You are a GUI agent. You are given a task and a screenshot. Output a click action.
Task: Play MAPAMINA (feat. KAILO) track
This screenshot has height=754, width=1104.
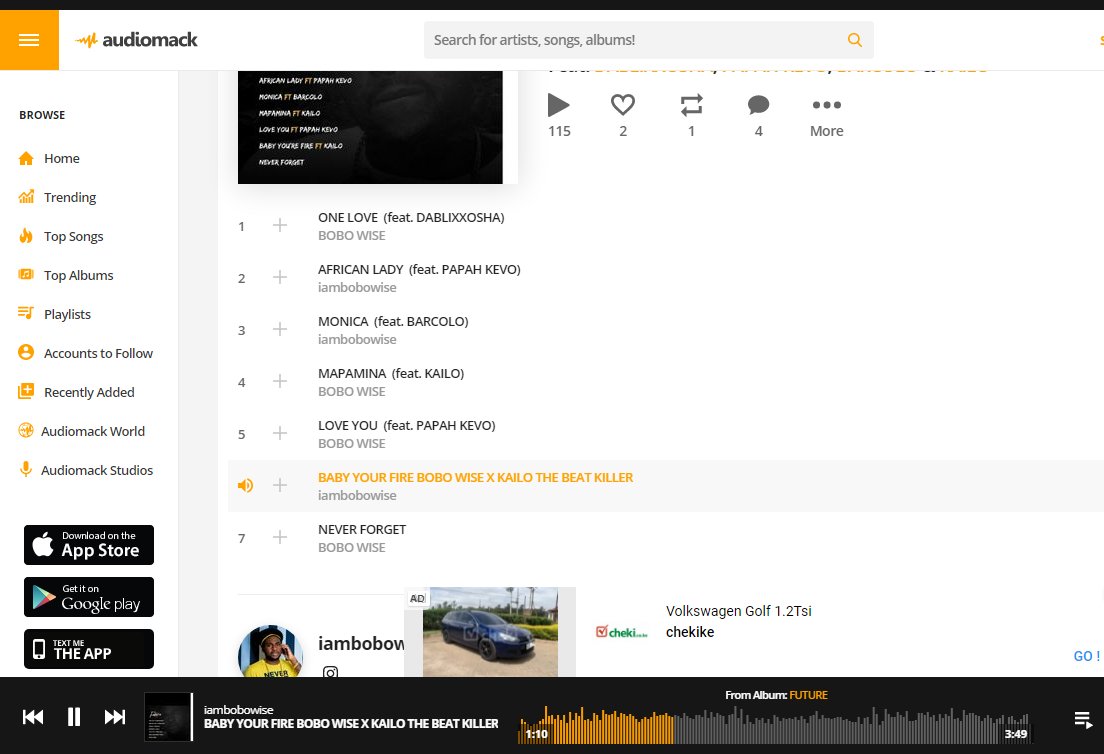coord(391,374)
